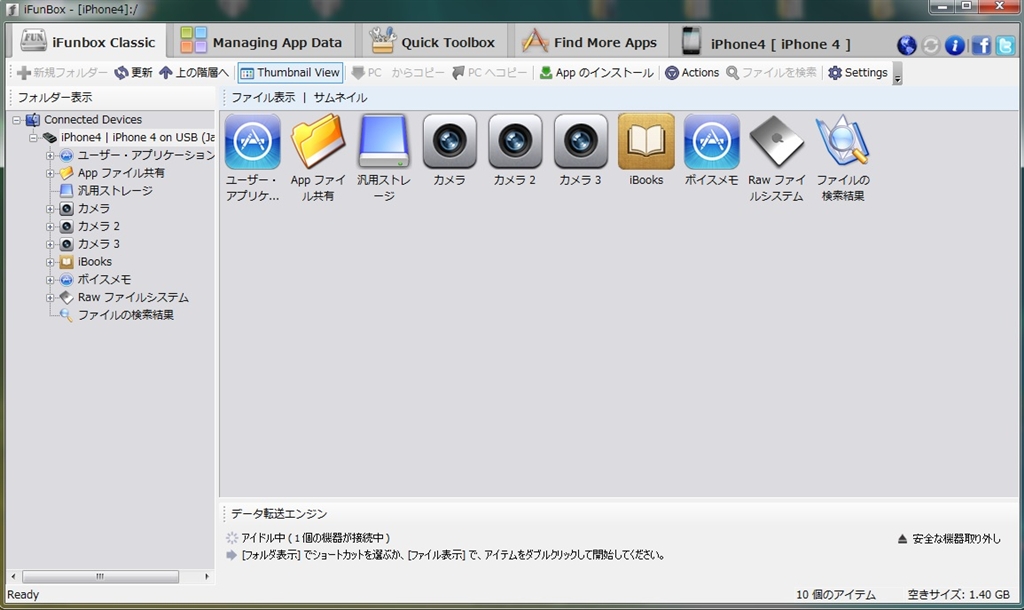Select the 汎用ストレージ drive thumbnail
Viewport: 1024px width, 610px height.
pyautogui.click(x=383, y=142)
